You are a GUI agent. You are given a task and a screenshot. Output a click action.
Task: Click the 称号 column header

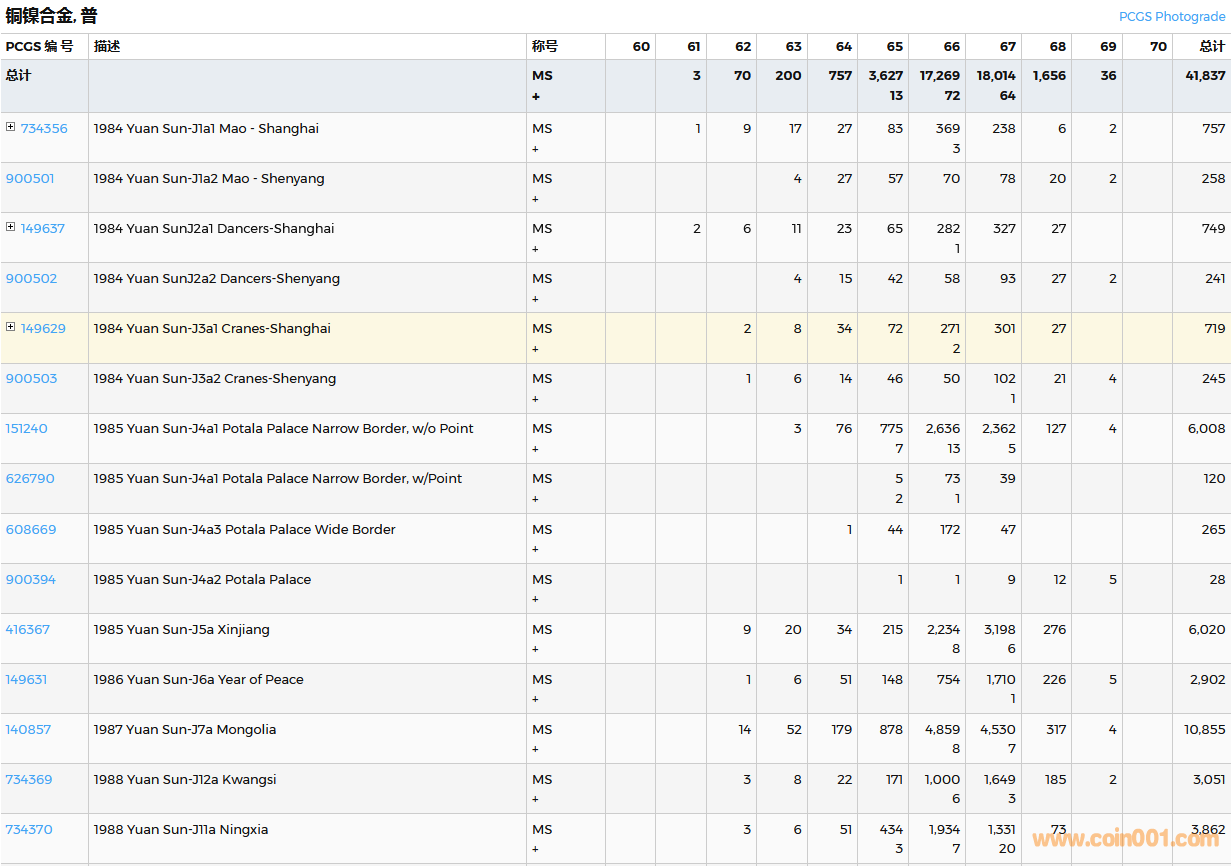545,47
